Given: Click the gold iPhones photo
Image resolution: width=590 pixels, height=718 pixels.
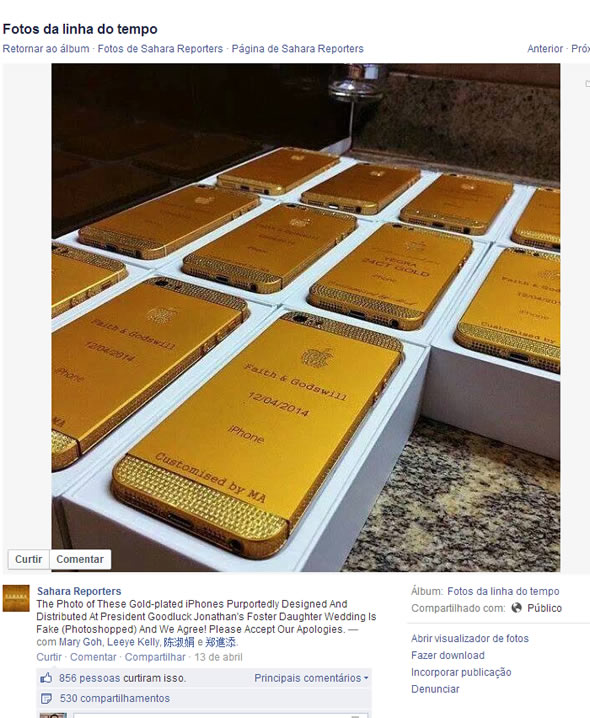Looking at the screenshot, I should point(306,317).
